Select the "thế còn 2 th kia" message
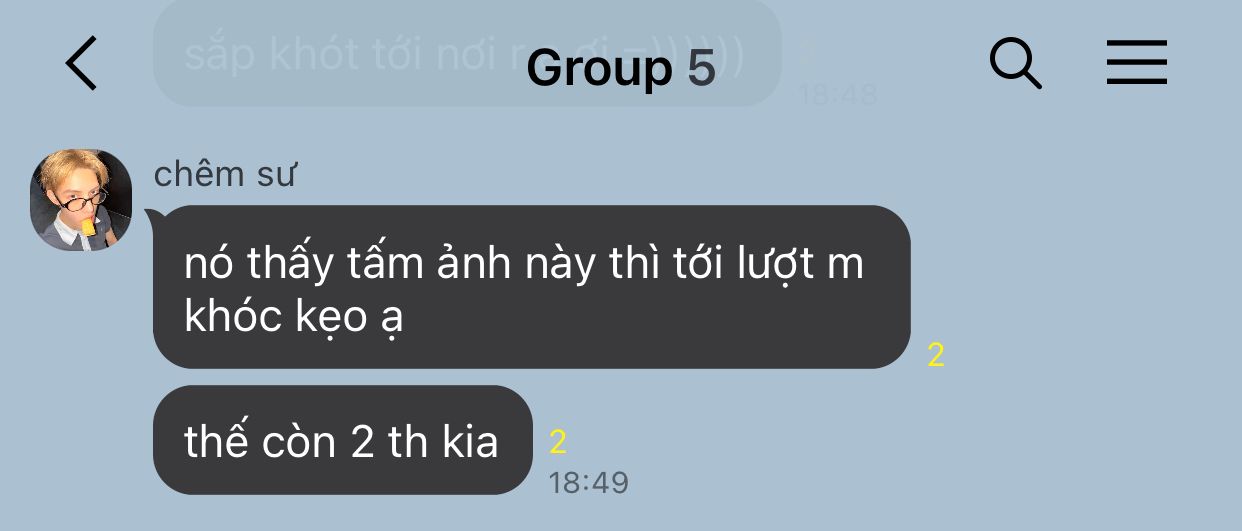This screenshot has height=531, width=1242. [342, 440]
